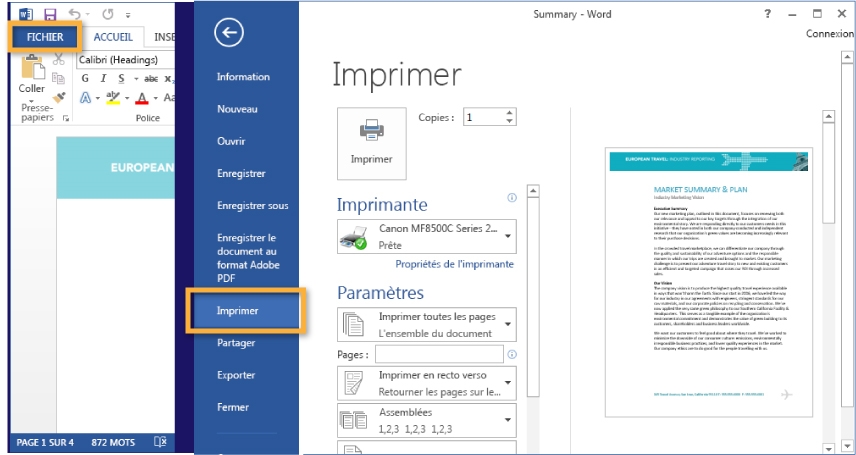The height and width of the screenshot is (455, 856).
Task: Click PAGE 1 SUR 4 in the status bar
Action: (45, 442)
